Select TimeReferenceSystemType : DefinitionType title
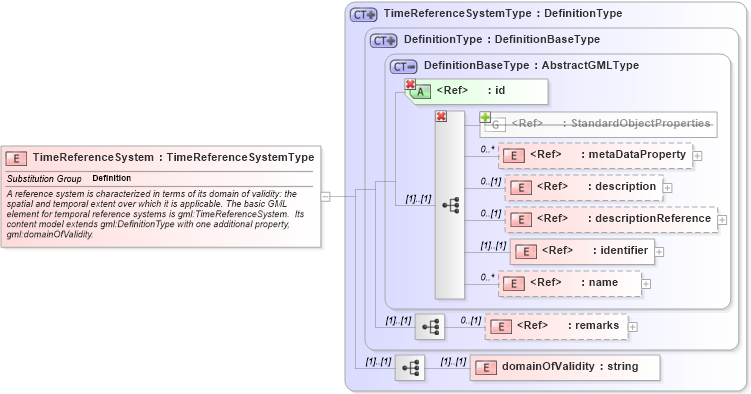 (503, 13)
